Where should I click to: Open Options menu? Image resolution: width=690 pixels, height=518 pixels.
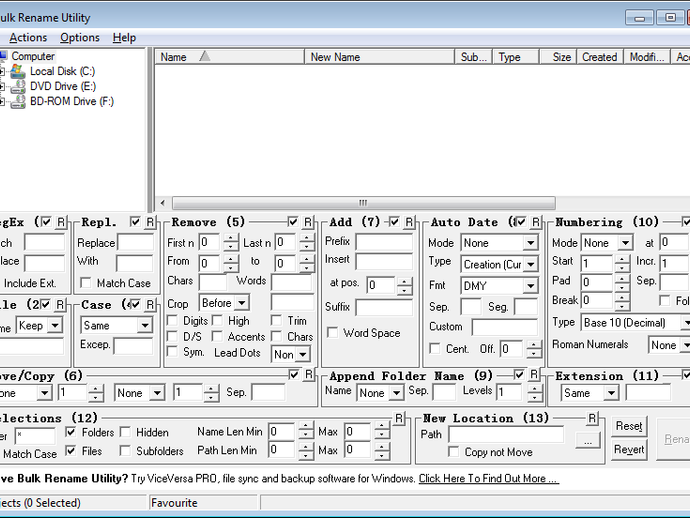click(80, 38)
